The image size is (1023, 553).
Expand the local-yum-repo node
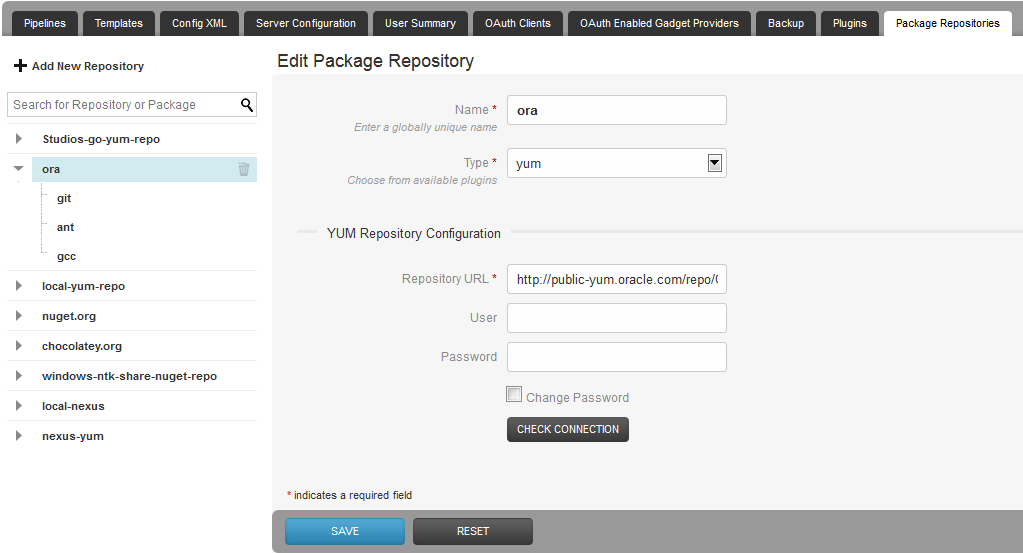click(x=18, y=286)
